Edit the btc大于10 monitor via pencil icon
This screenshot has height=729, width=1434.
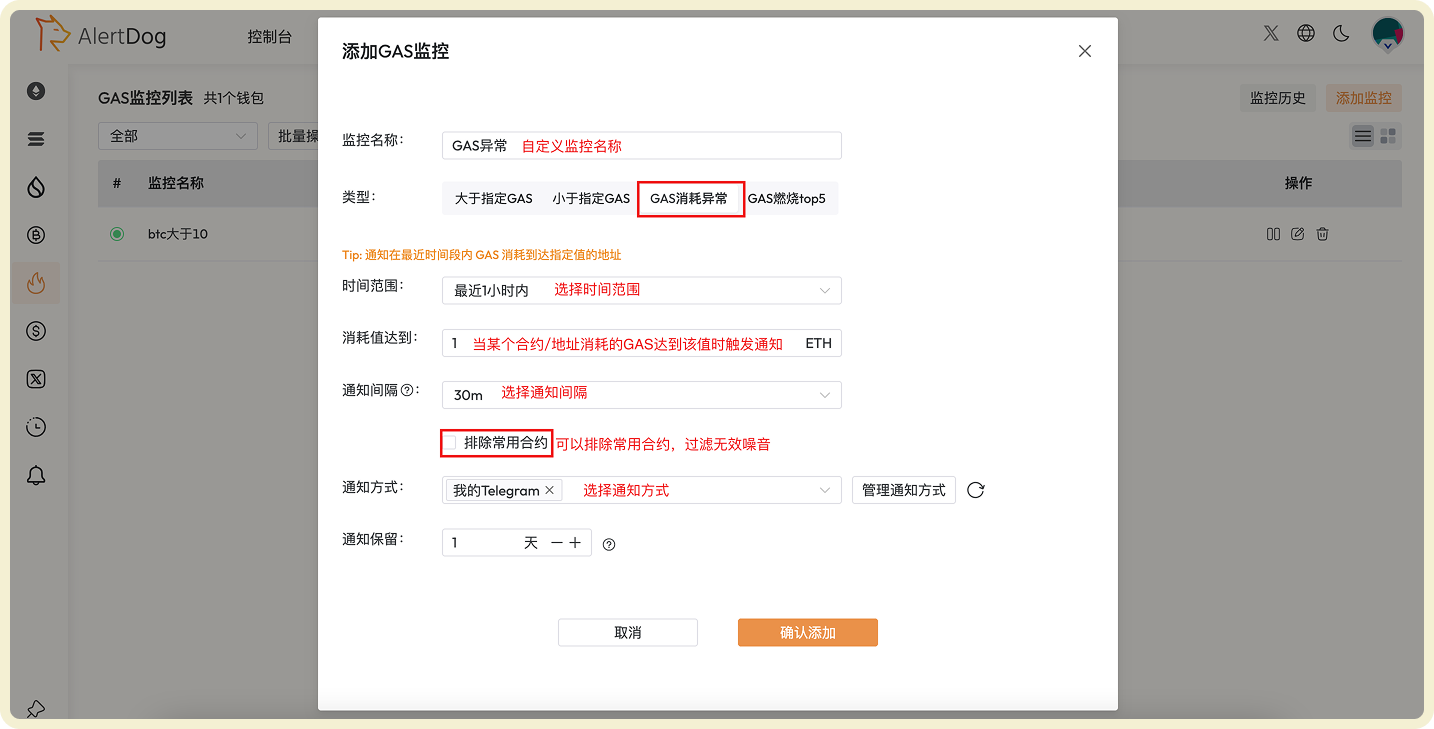click(x=1297, y=233)
